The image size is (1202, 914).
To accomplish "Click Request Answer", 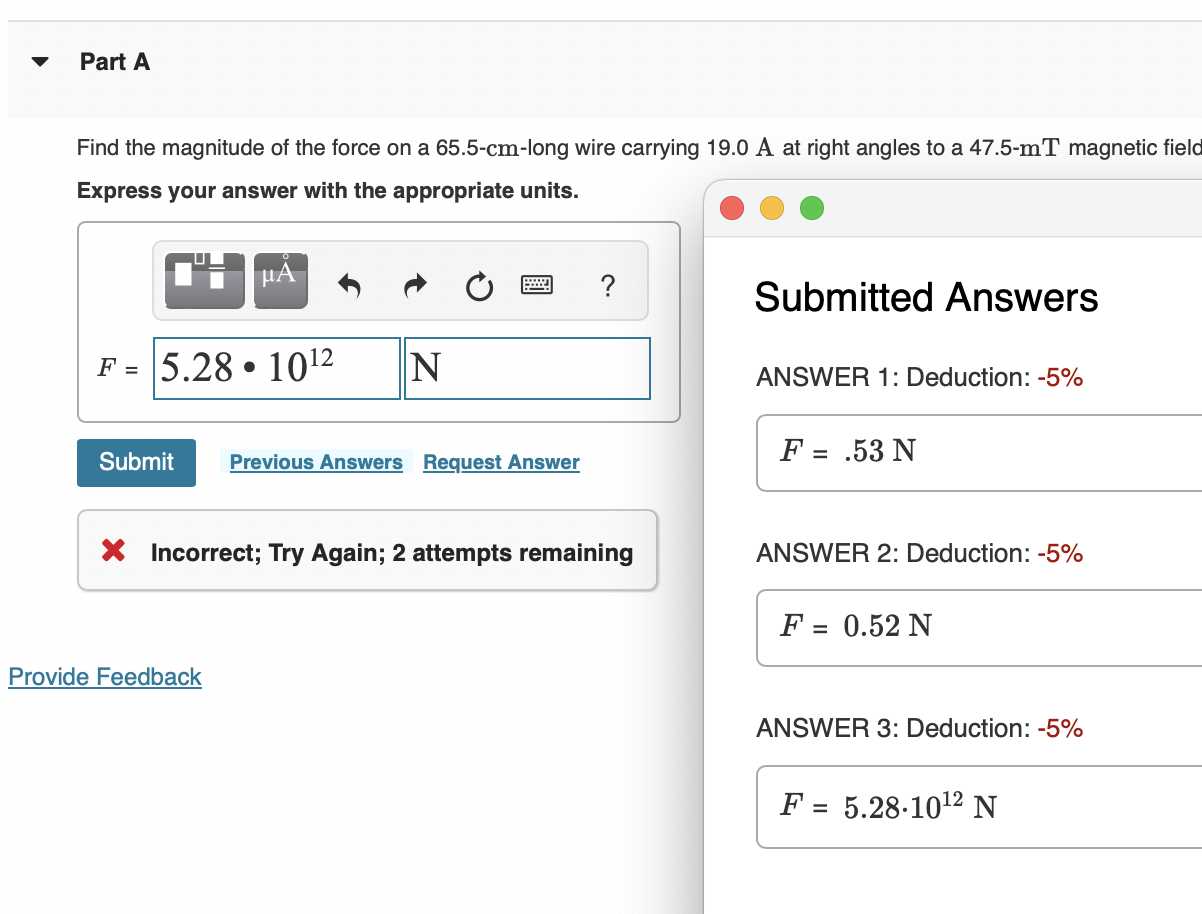I will pos(501,462).
